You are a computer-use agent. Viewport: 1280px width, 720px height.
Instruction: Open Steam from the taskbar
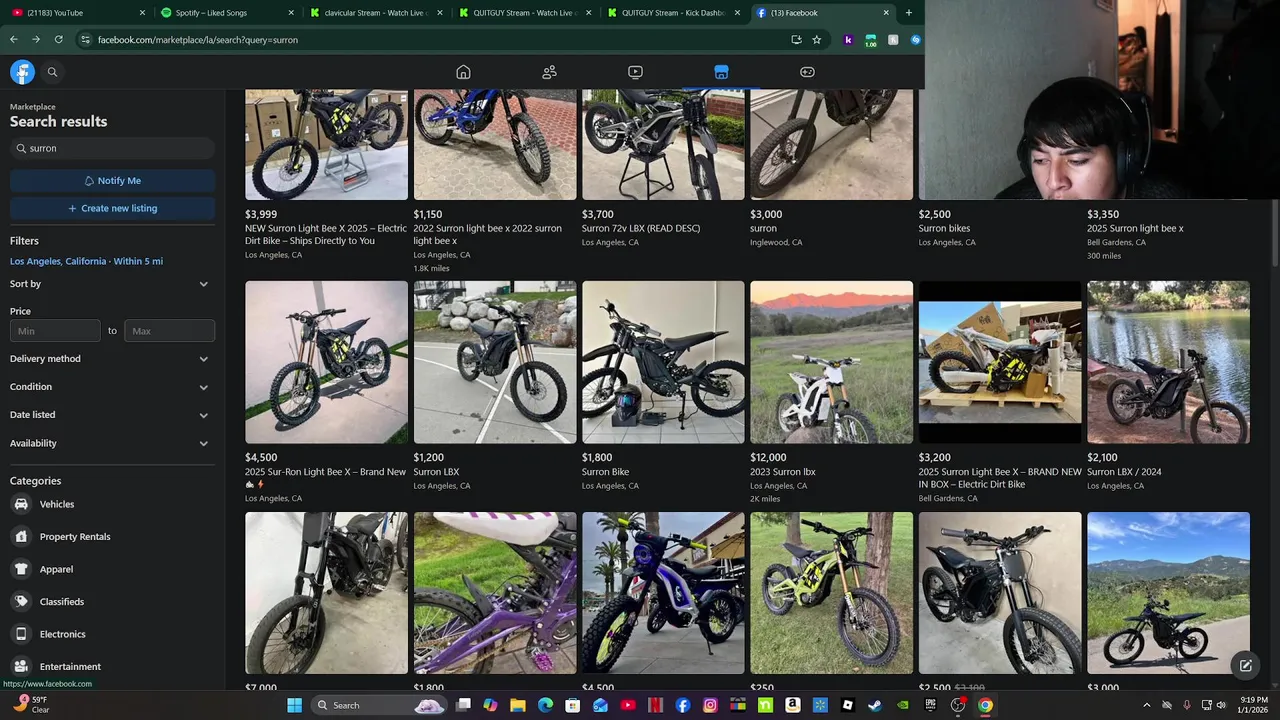pyautogui.click(x=875, y=705)
